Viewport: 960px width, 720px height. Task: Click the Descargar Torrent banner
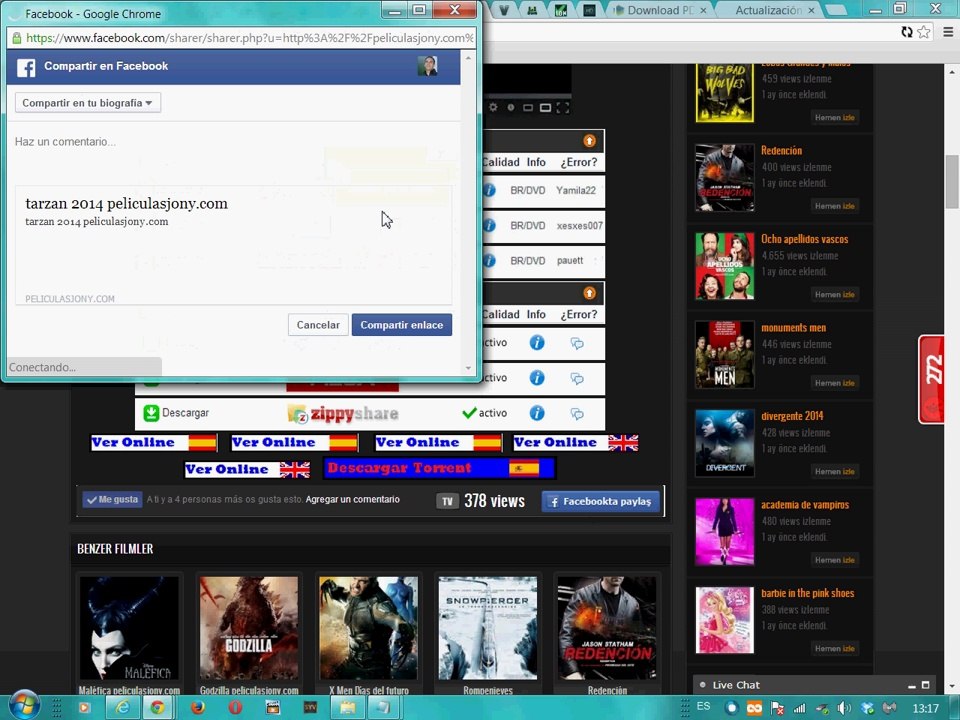coord(440,468)
